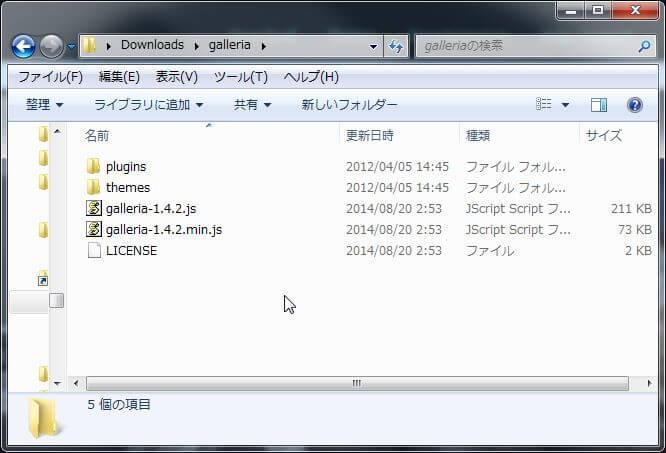Open the ツール(T) menu

click(x=240, y=77)
